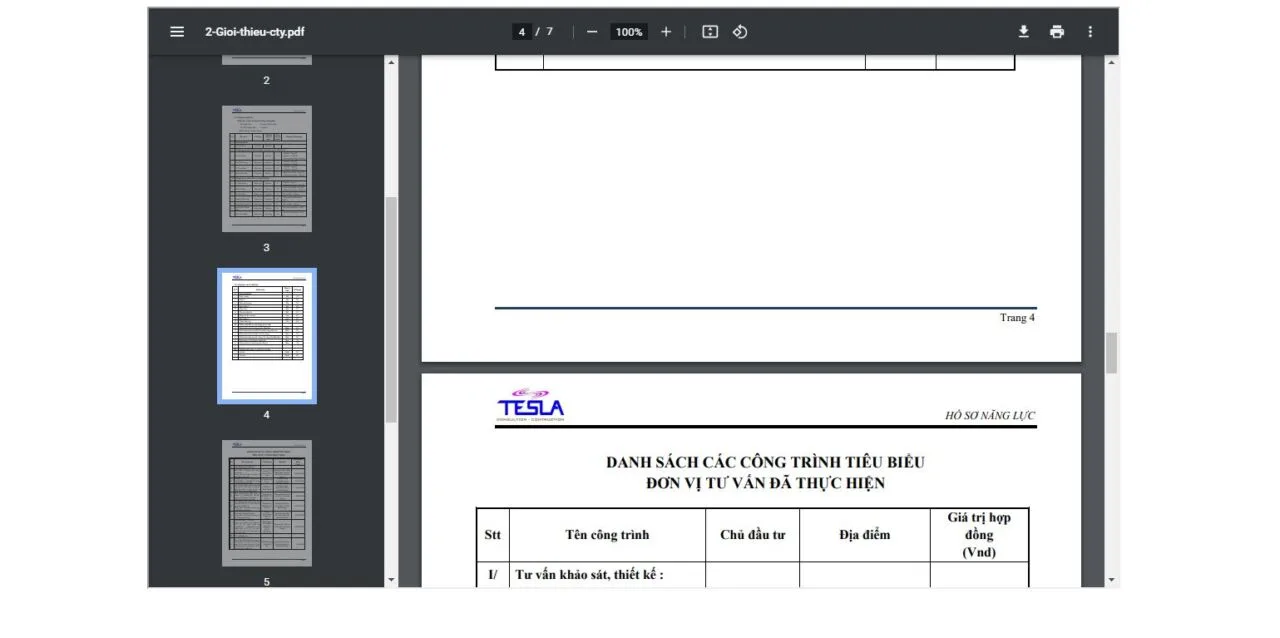Image resolution: width=1280 pixels, height=638 pixels.
Task: Click the 'HỒ SƠ NĂNG LỰC' header text
Action: pos(990,415)
